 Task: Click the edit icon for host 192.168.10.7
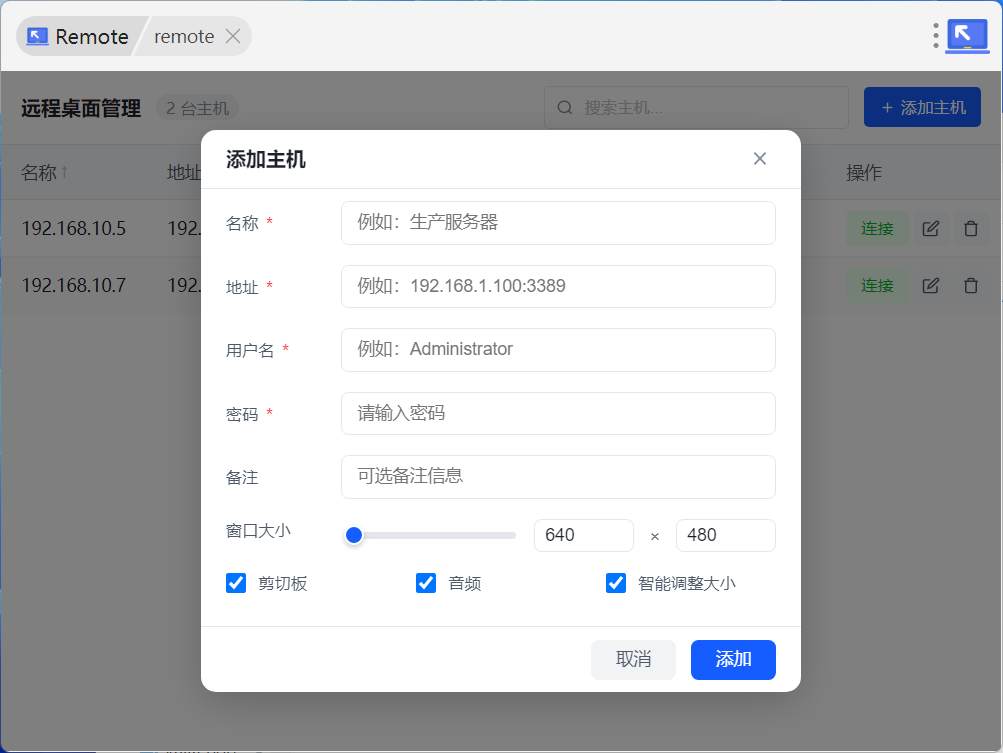(x=930, y=286)
